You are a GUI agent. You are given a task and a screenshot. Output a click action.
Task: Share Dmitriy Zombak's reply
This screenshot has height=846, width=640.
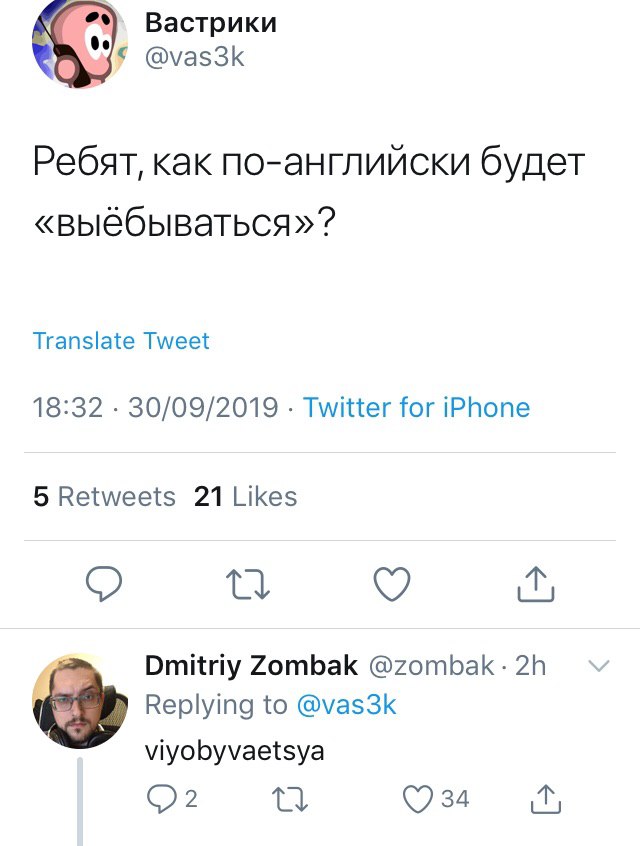tap(542, 798)
